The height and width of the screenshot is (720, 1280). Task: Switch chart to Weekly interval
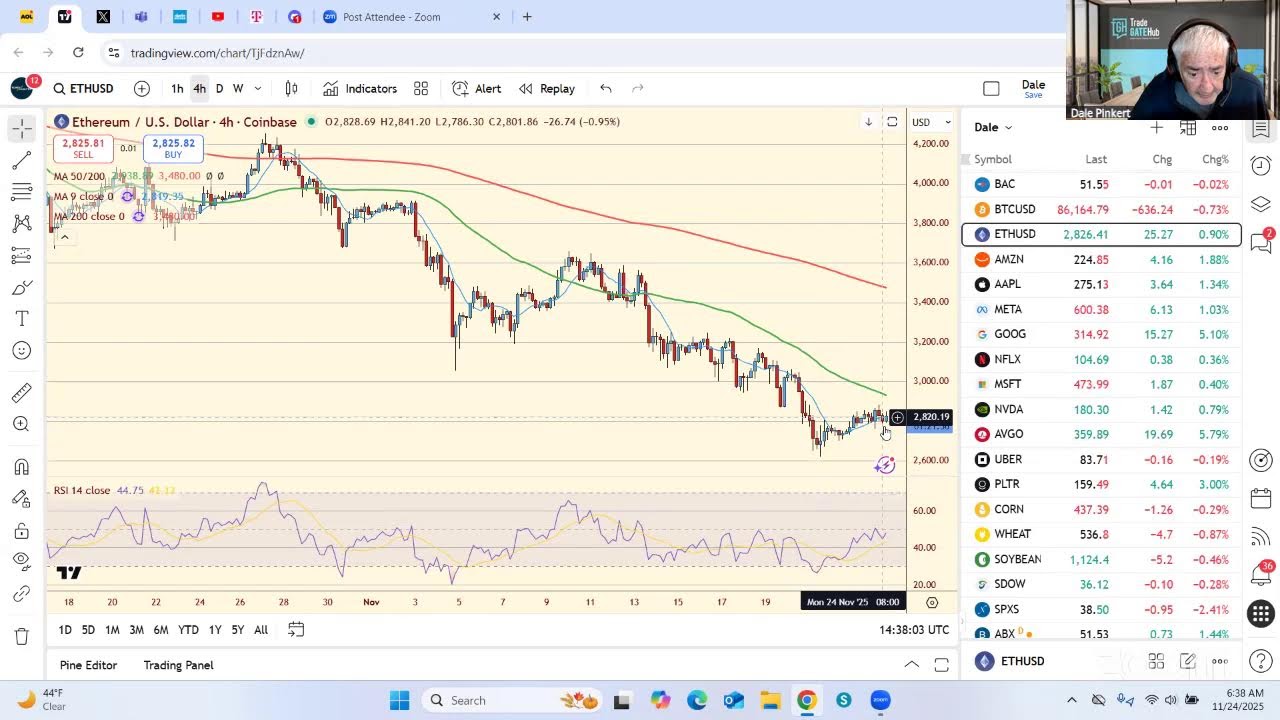pyautogui.click(x=238, y=89)
